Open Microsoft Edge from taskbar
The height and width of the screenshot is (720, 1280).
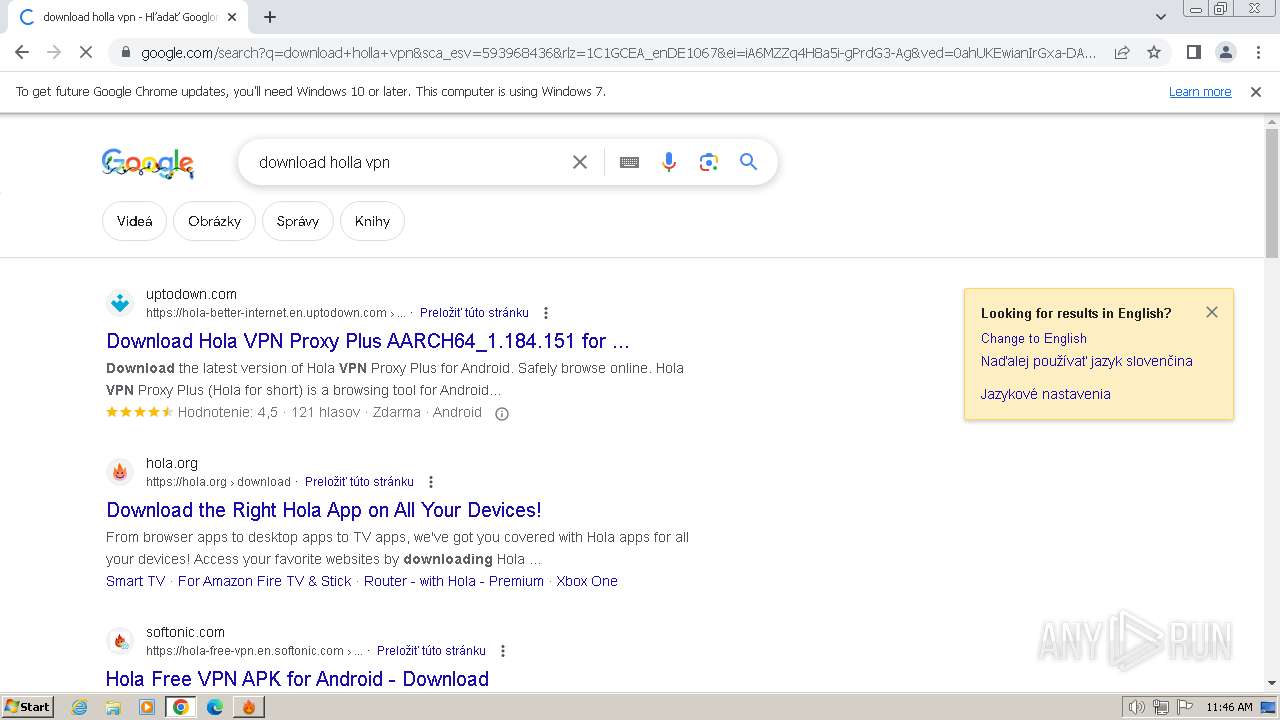(215, 707)
